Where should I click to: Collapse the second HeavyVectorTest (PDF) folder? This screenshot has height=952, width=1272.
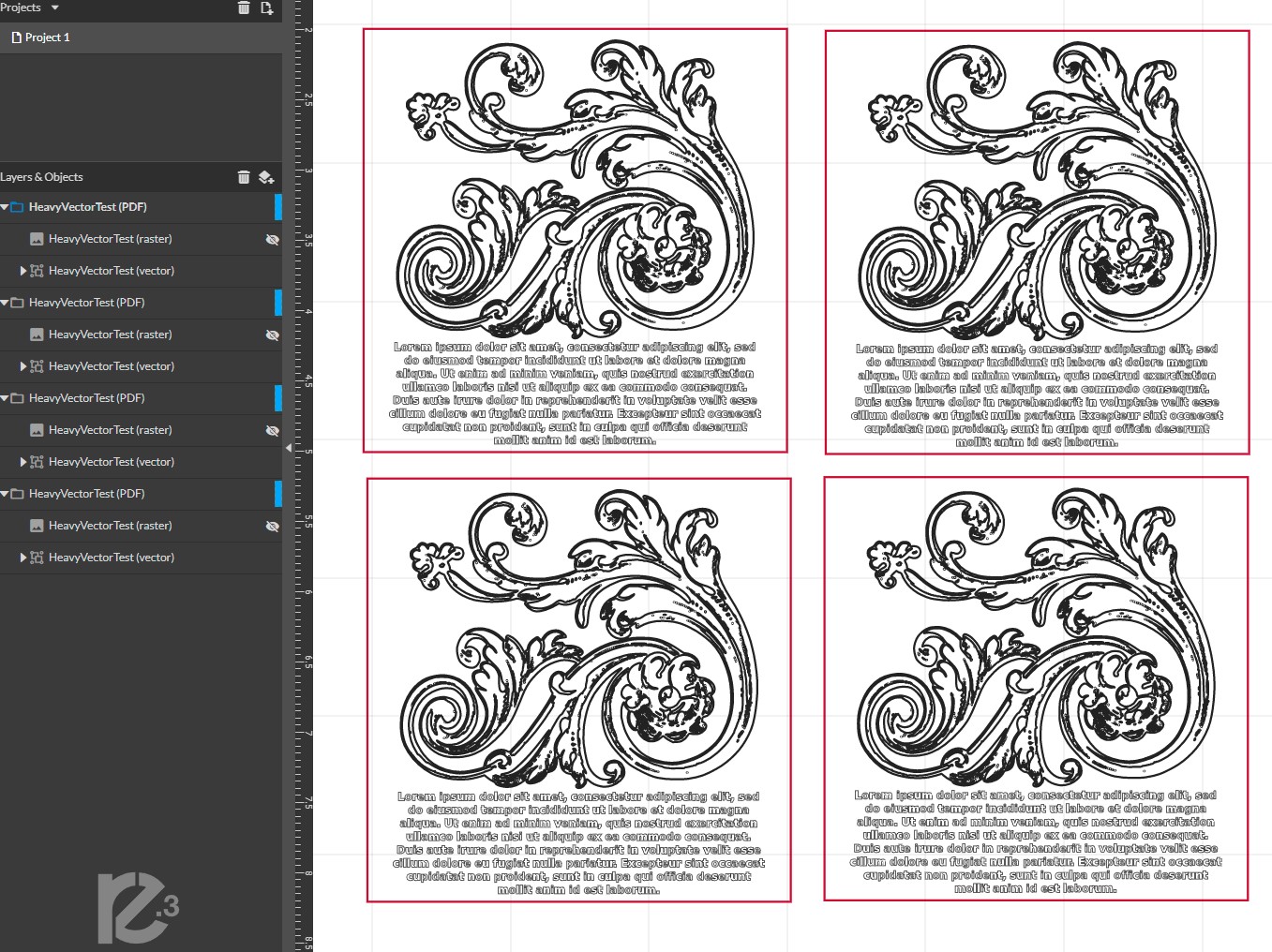(5, 303)
